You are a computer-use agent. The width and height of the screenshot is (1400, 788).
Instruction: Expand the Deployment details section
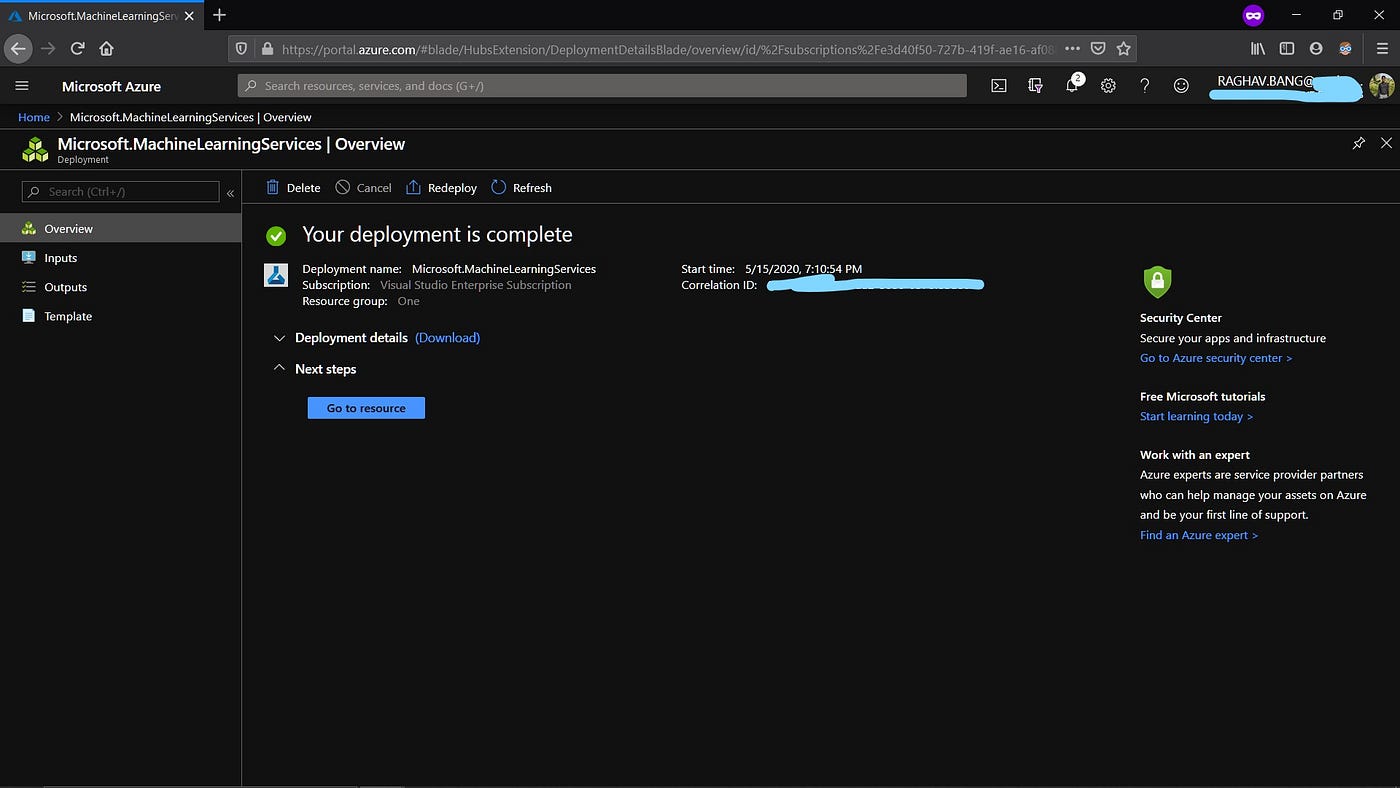click(x=280, y=338)
